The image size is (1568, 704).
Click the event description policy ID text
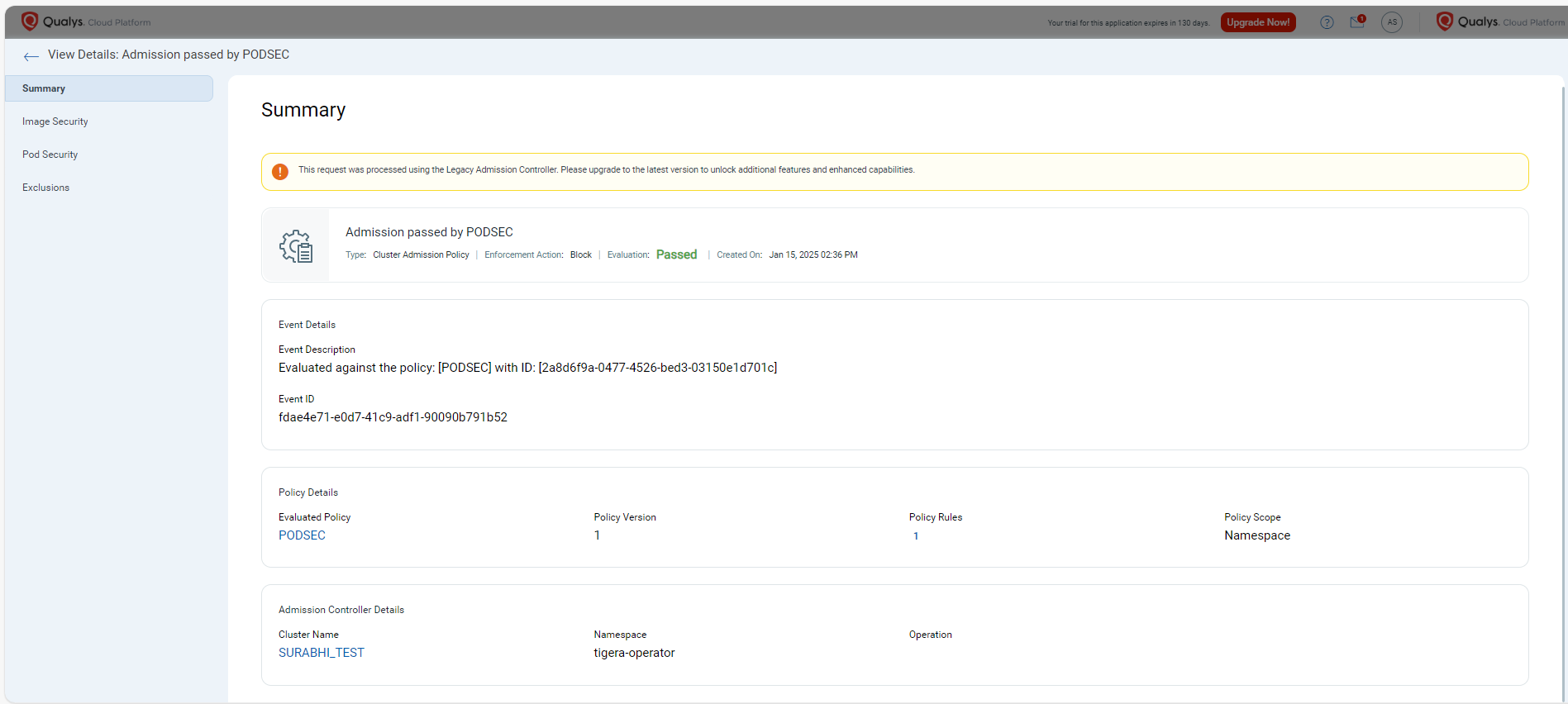(x=527, y=368)
